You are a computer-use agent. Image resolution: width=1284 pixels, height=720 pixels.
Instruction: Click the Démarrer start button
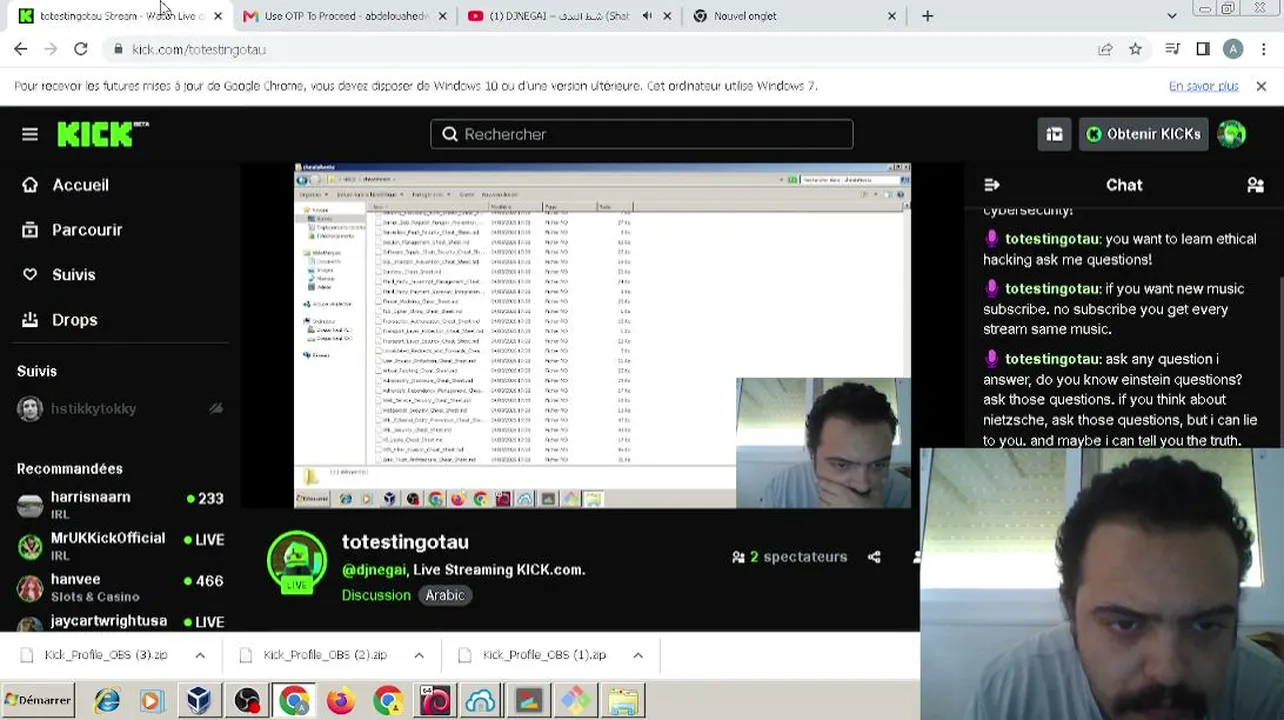coord(39,701)
